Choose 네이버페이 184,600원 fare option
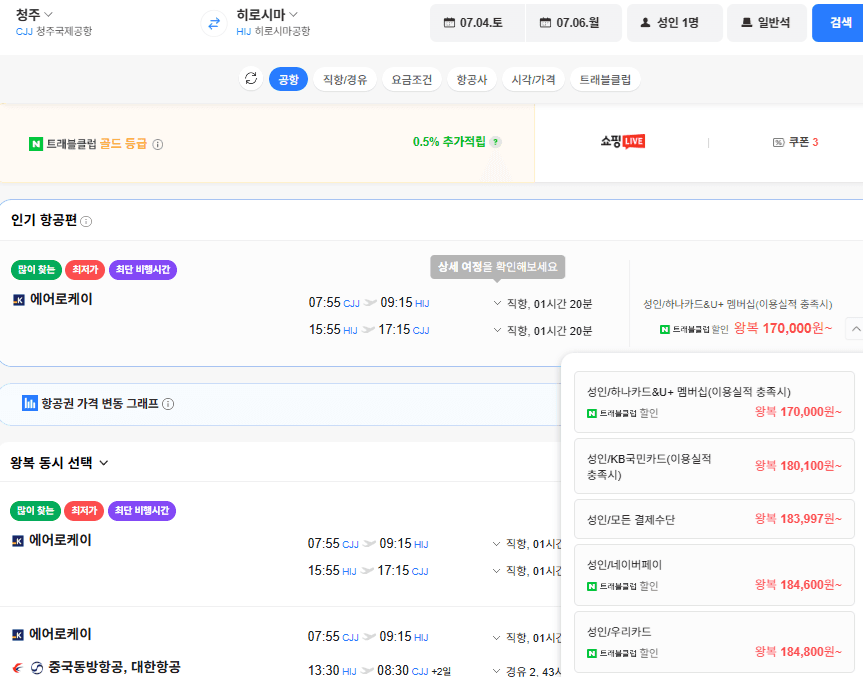This screenshot has height=677, width=863. (x=714, y=575)
